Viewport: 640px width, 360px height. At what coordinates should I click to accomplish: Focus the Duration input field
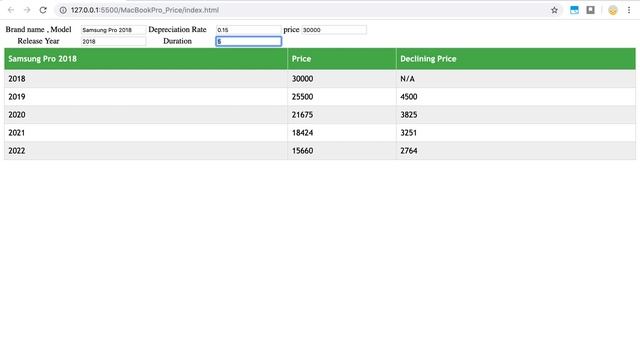pyautogui.click(x=249, y=41)
